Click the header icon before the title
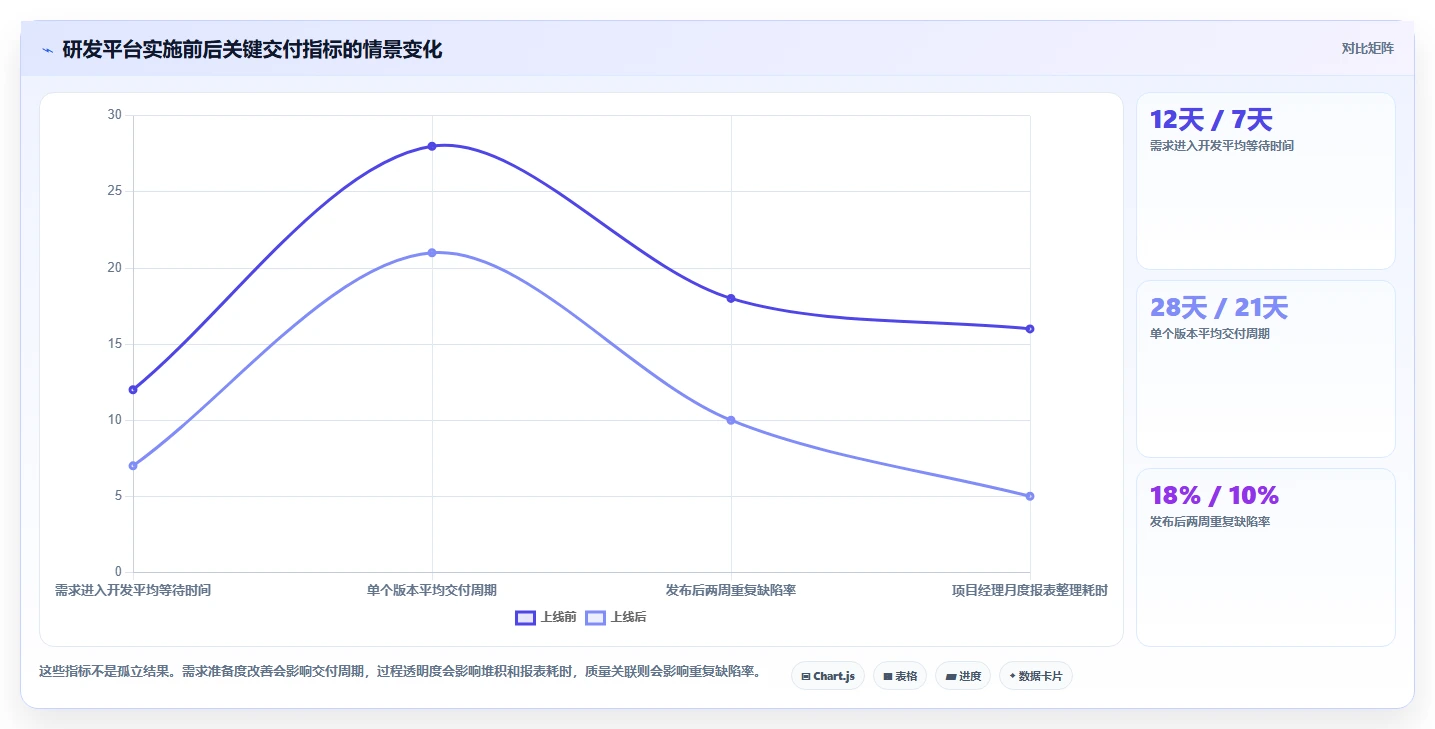 (x=47, y=50)
